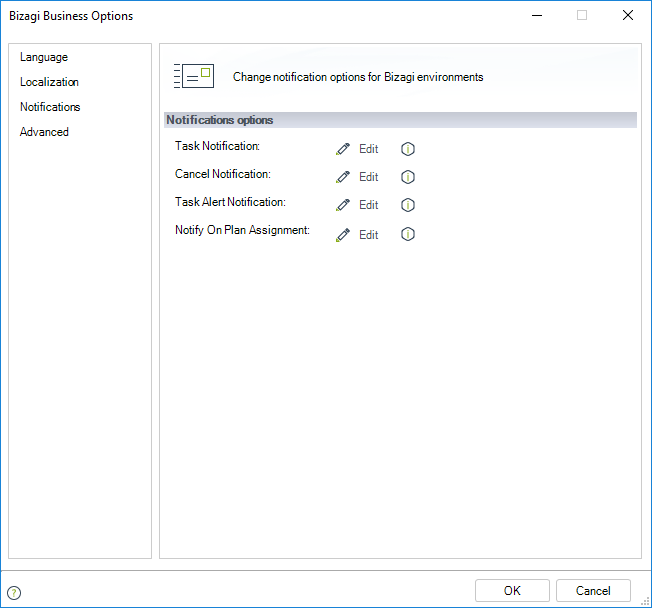652x608 pixels.
Task: Show info for Cancel Notification
Action: pos(408,177)
